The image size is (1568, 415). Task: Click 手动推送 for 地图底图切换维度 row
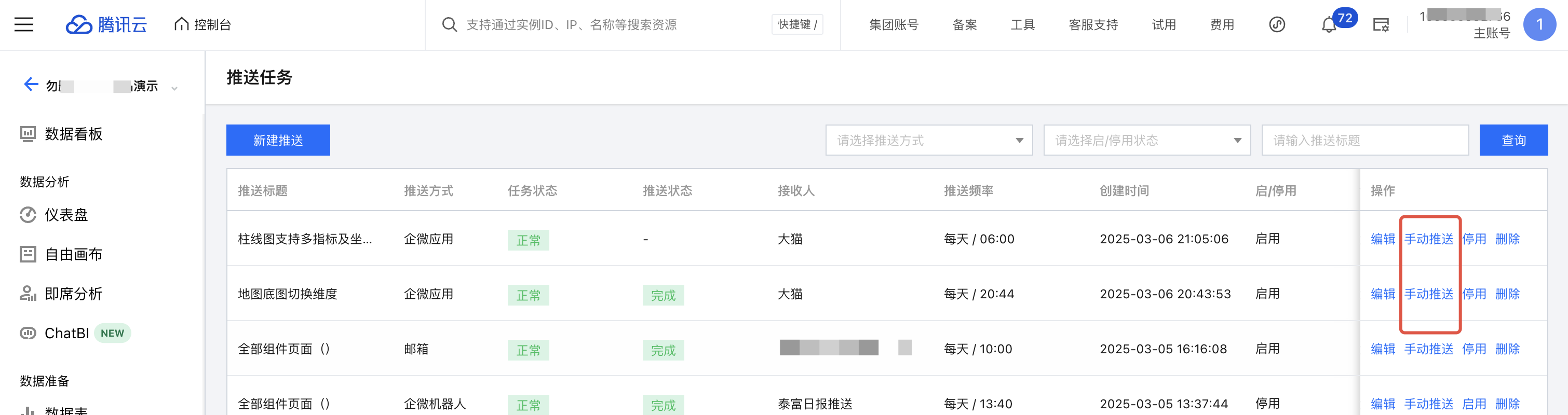point(1428,294)
